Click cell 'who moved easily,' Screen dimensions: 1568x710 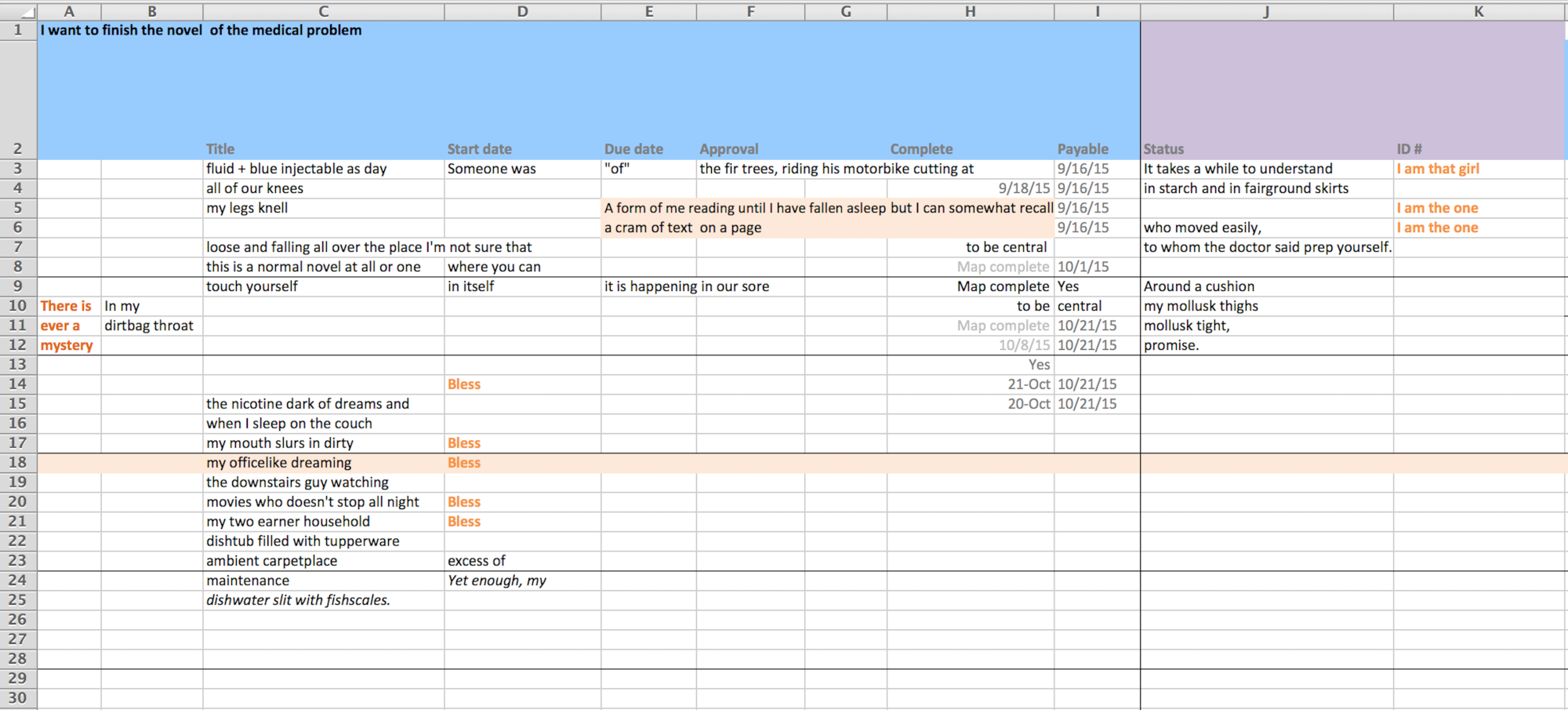(1267, 228)
